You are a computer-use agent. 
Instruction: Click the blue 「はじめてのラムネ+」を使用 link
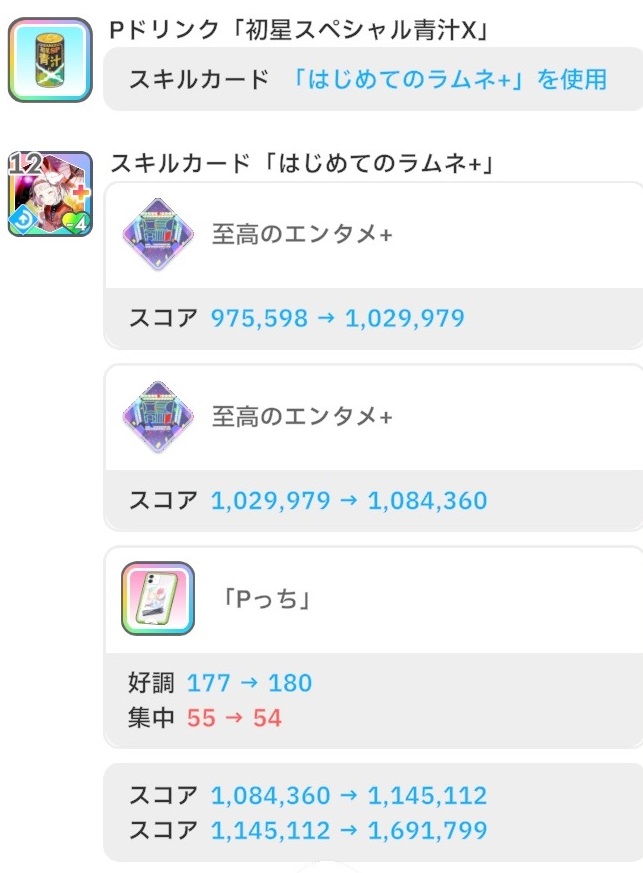pyautogui.click(x=449, y=79)
